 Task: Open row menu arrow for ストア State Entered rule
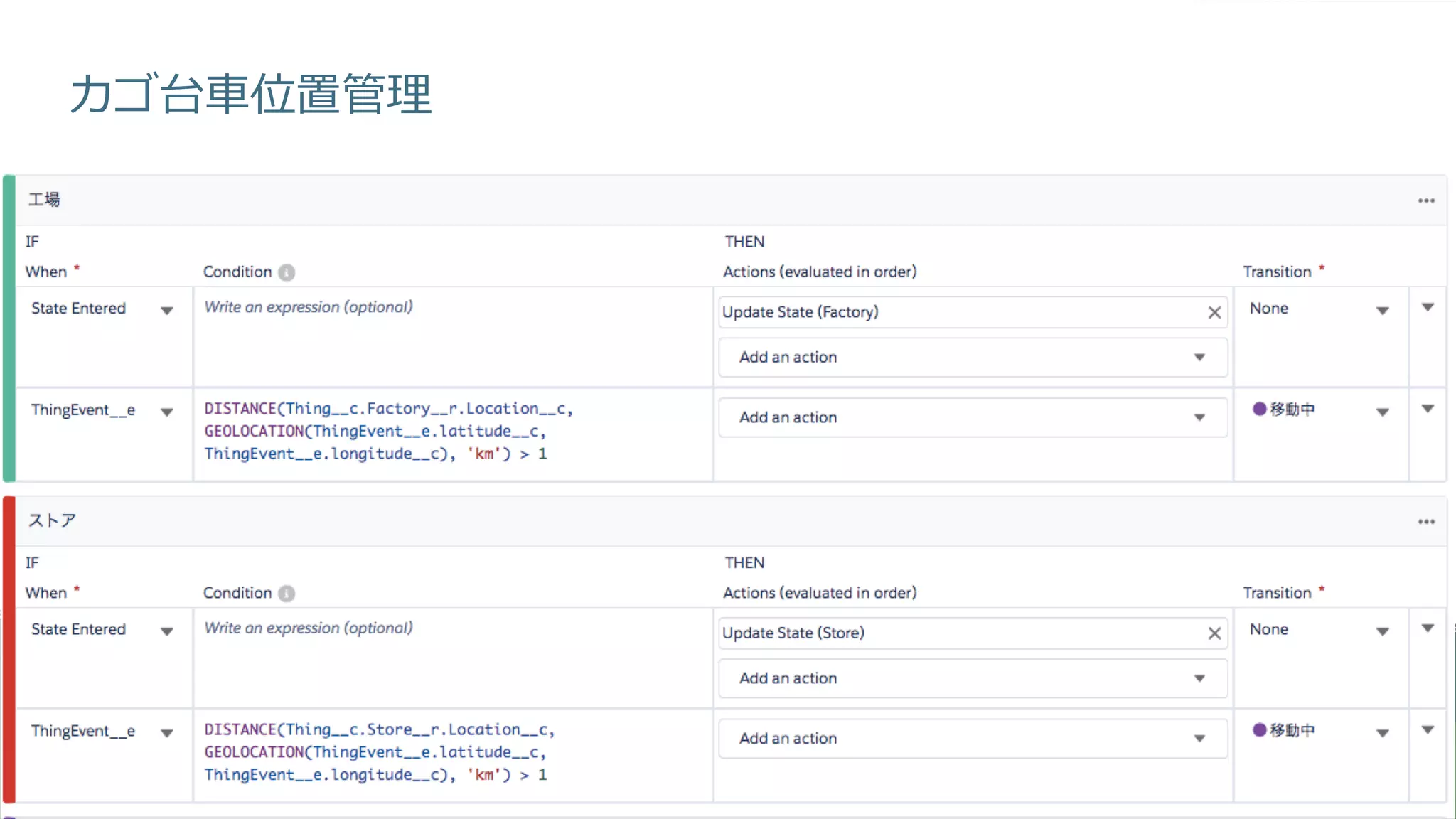coord(1428,628)
